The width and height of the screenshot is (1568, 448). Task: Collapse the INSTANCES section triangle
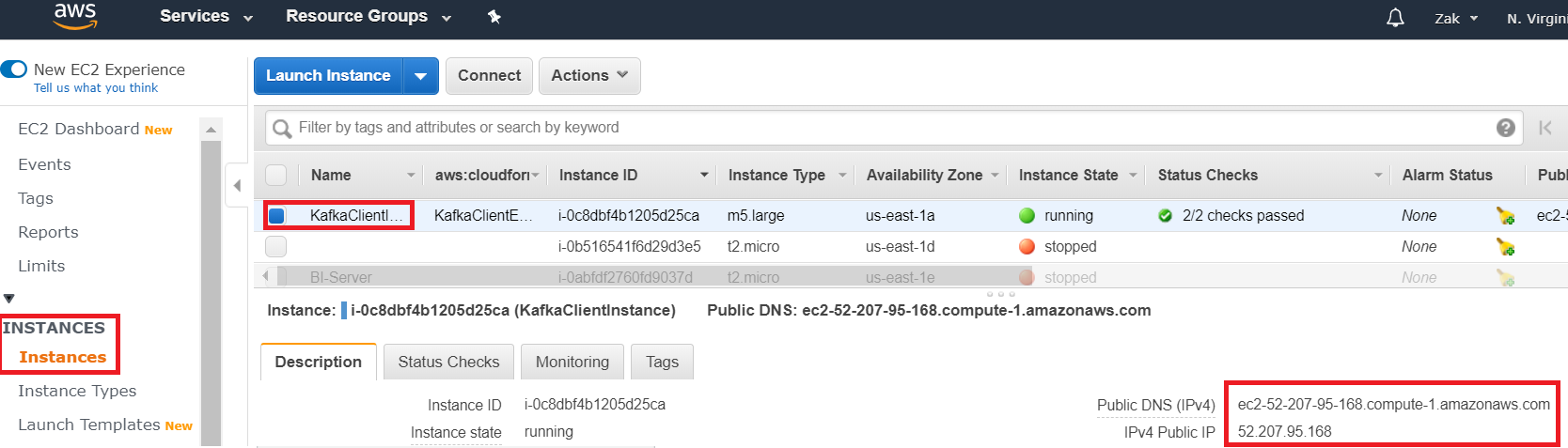pos(9,299)
